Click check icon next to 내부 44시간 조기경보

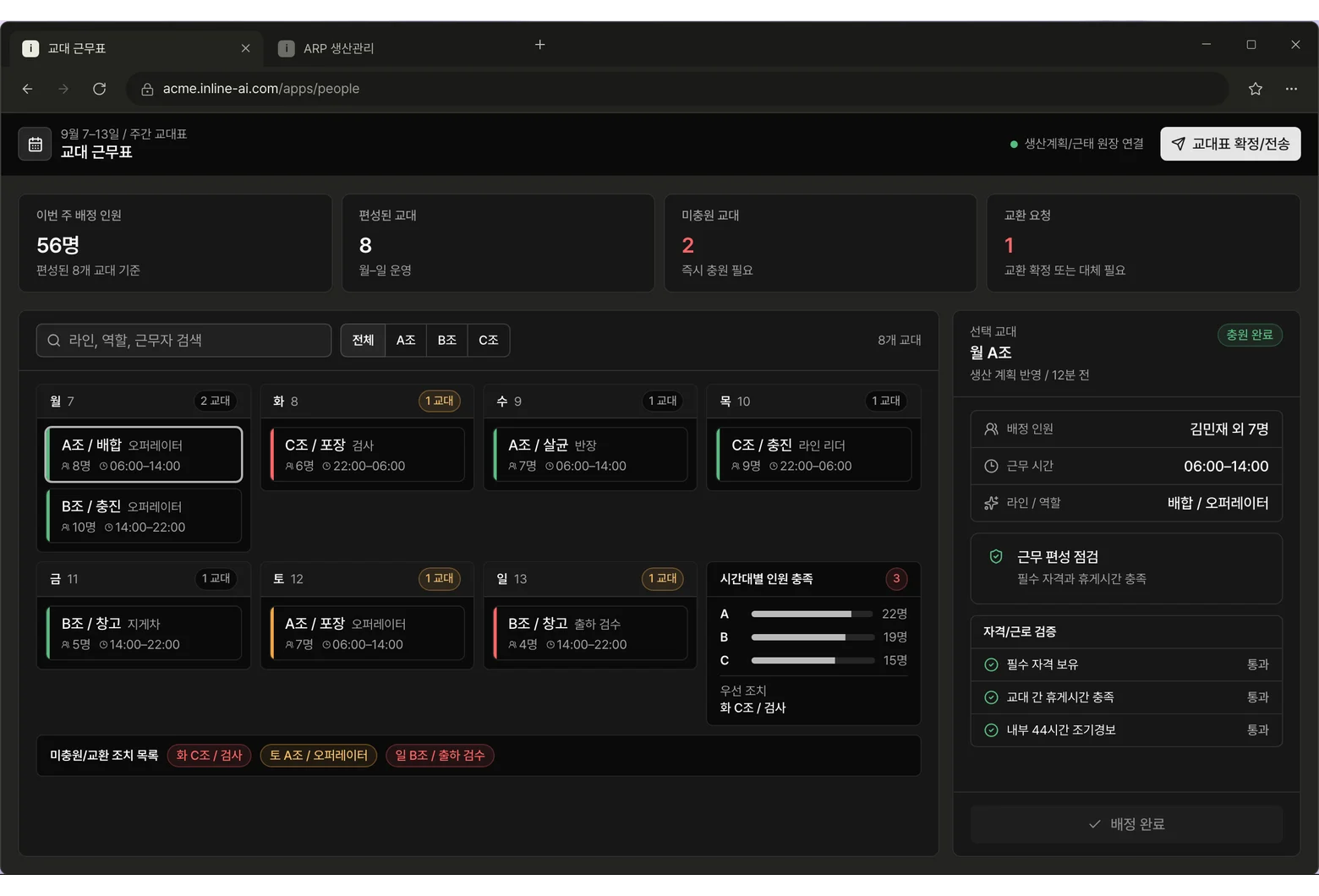click(x=991, y=730)
